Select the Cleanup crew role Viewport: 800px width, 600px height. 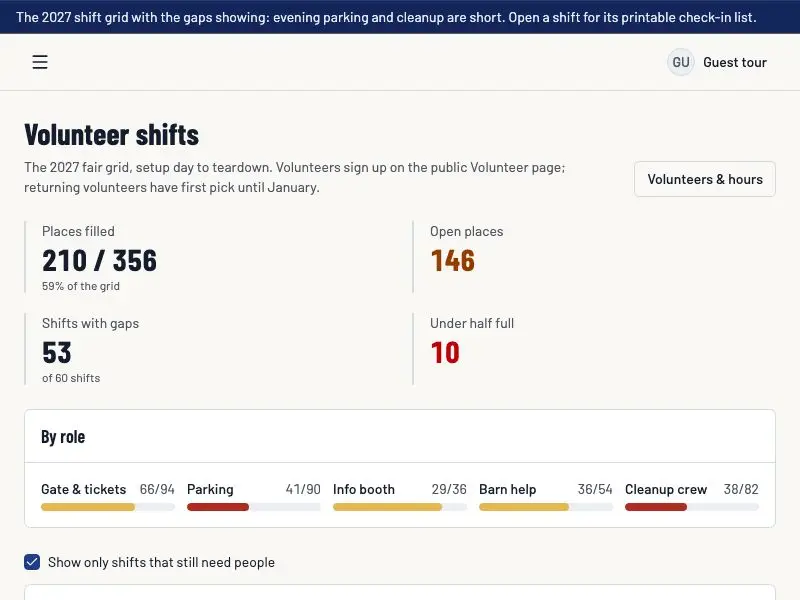[x=666, y=489]
